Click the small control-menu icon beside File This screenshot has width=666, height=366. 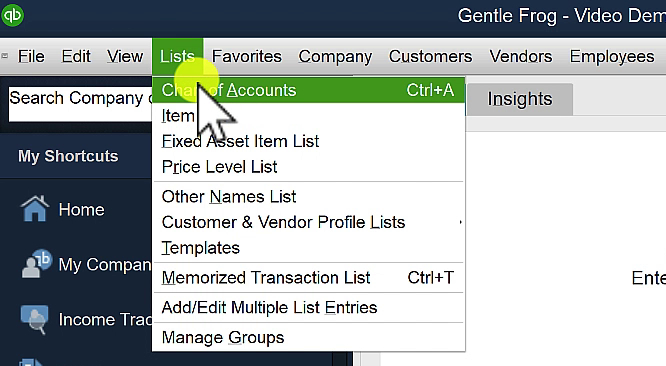(x=5, y=56)
